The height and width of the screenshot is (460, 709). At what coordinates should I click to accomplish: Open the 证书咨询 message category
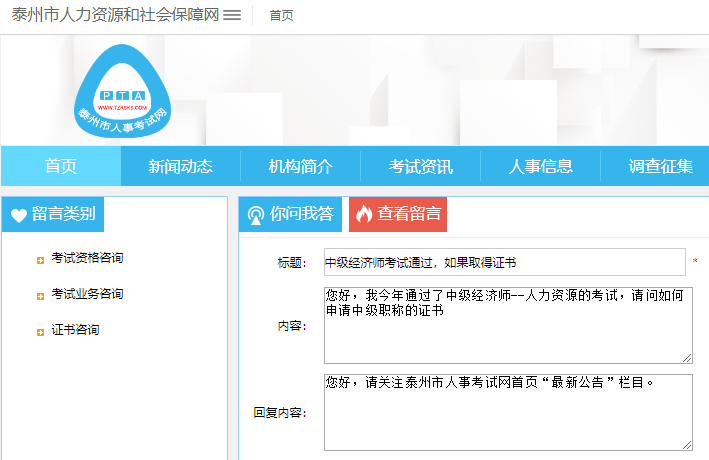tap(76, 330)
